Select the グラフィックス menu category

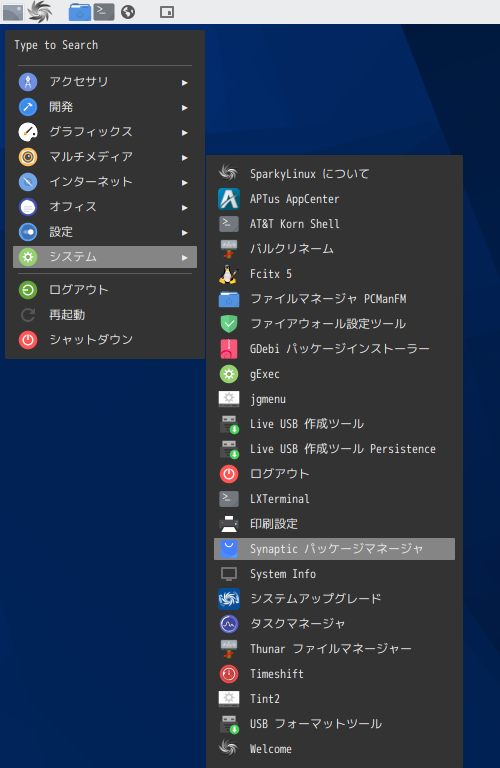point(105,132)
